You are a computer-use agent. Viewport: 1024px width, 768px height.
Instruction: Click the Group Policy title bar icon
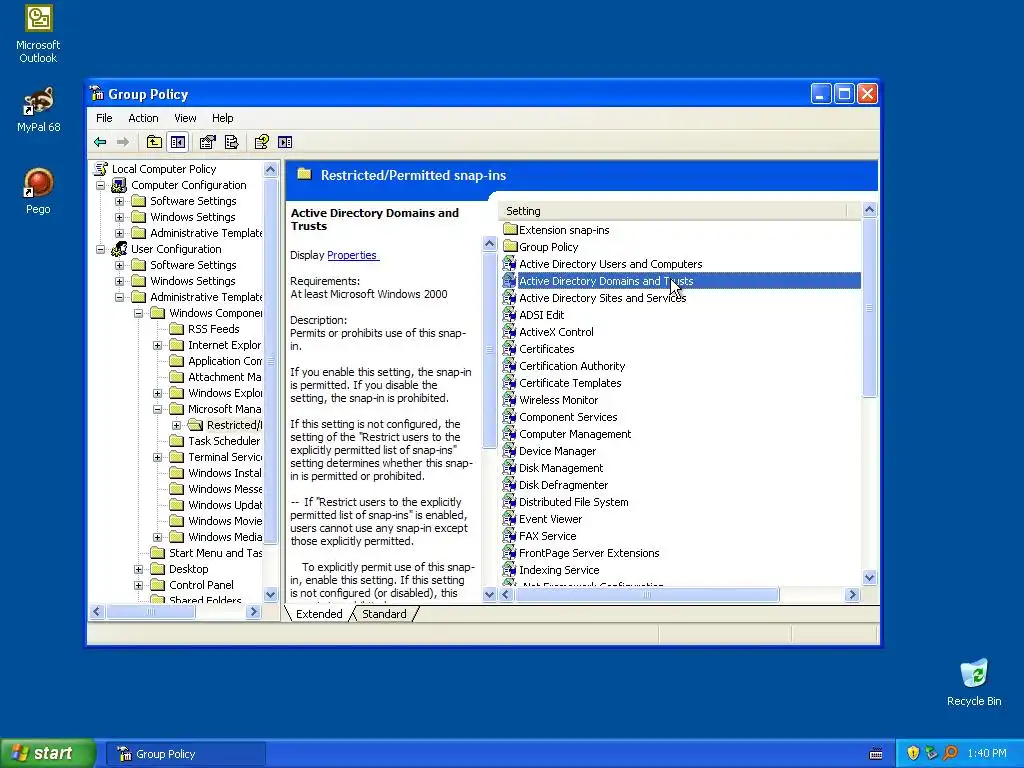(x=97, y=94)
